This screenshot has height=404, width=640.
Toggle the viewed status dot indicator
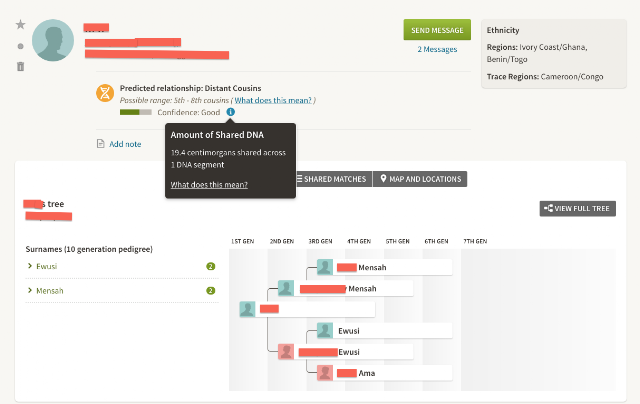(x=20, y=46)
